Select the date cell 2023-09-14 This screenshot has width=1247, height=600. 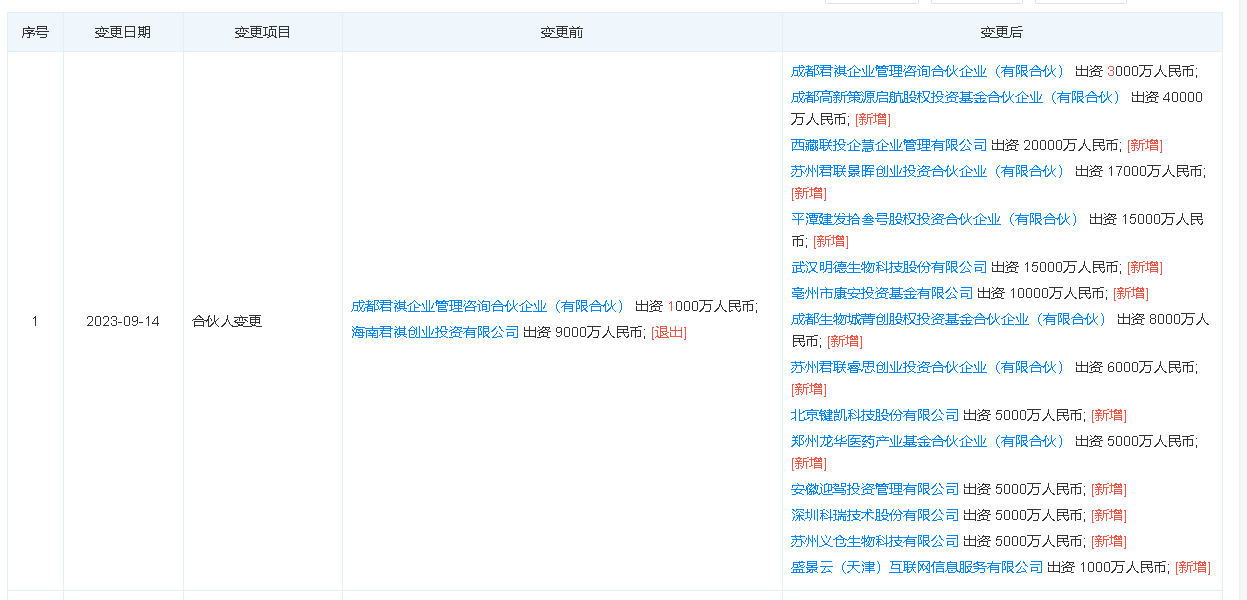(x=123, y=322)
